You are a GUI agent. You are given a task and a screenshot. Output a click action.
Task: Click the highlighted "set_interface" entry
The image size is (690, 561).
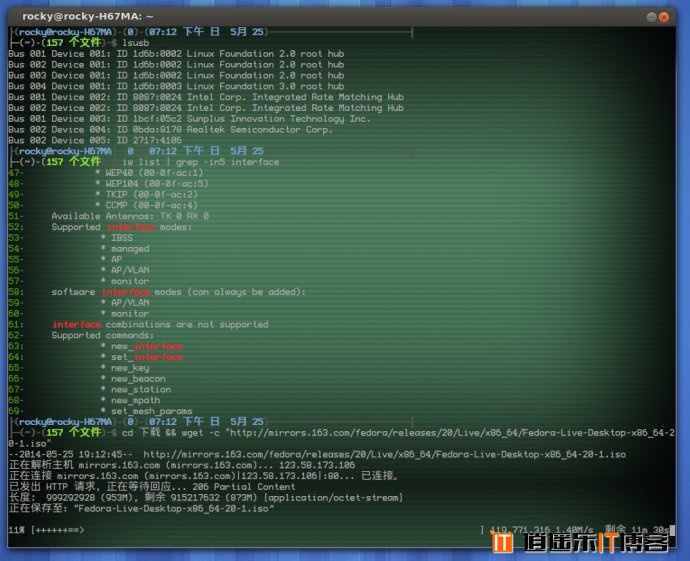tap(146, 357)
